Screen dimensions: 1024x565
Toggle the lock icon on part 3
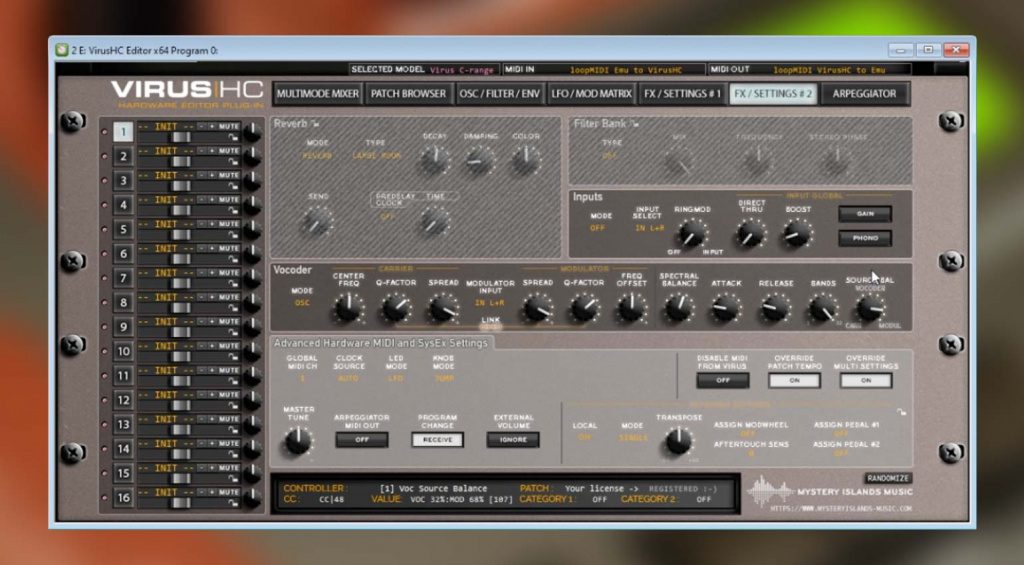click(x=233, y=186)
